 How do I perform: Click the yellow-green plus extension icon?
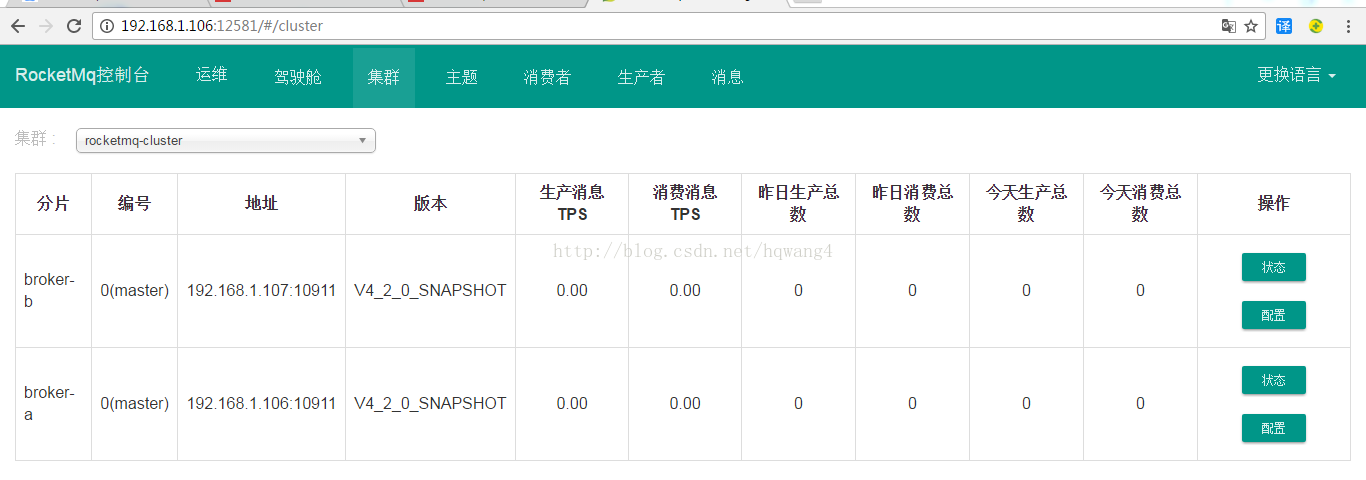(x=1316, y=26)
